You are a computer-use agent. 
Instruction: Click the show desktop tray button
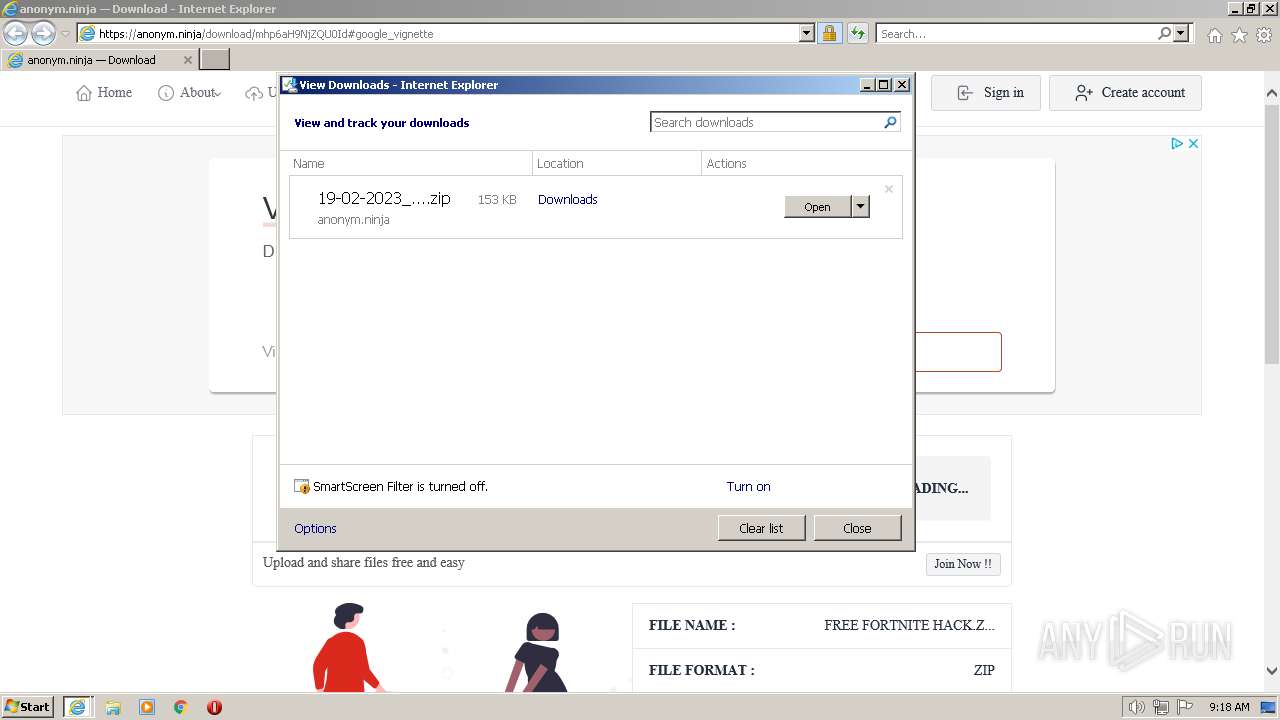[1269, 707]
